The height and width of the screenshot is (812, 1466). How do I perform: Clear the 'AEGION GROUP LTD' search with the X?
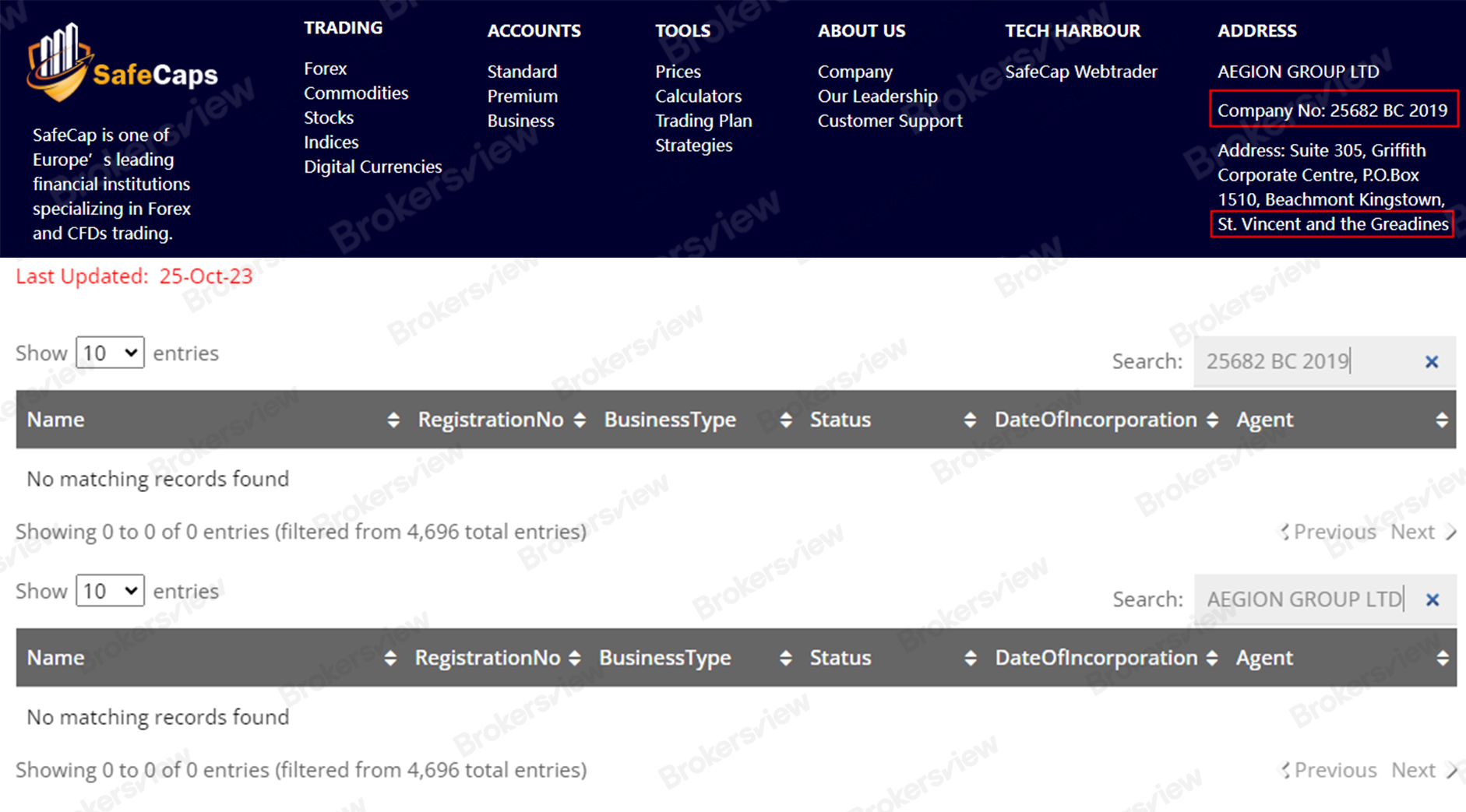coord(1433,600)
